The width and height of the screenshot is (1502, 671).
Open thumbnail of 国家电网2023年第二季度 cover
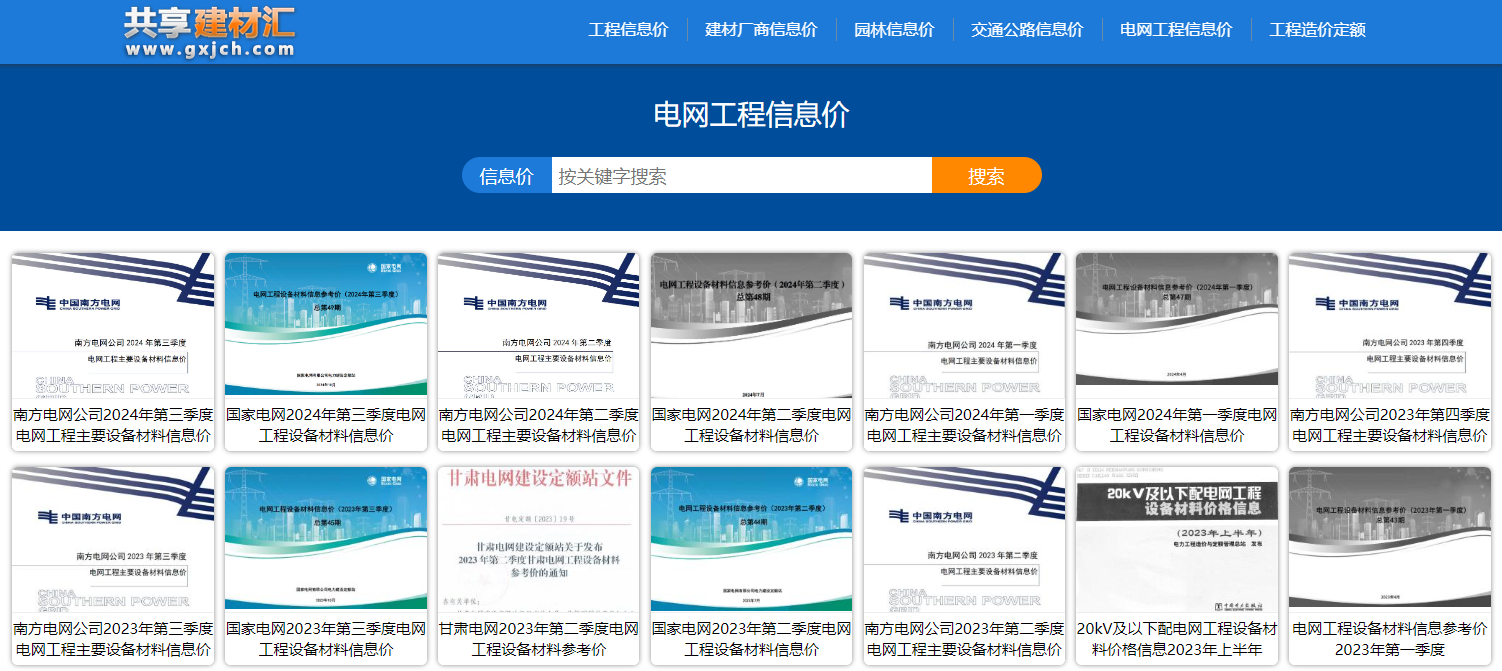click(751, 539)
